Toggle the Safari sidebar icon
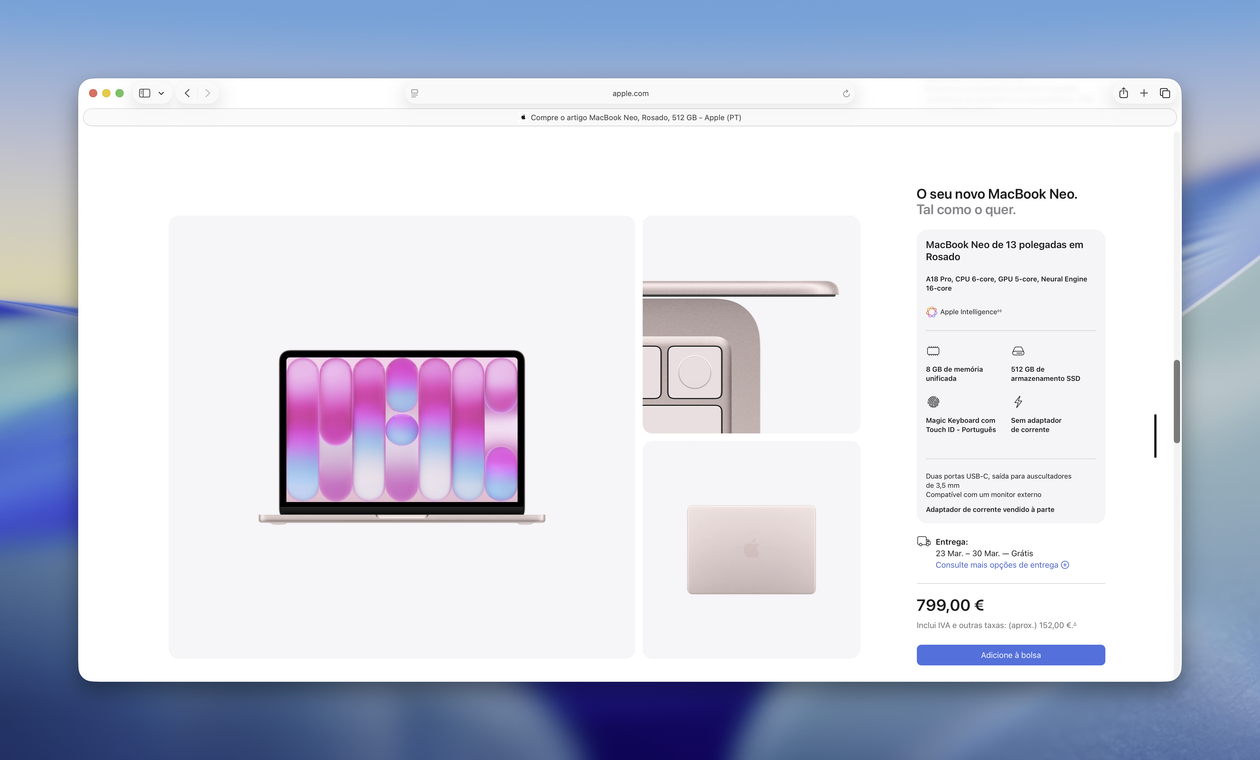Image resolution: width=1260 pixels, height=760 pixels. (144, 92)
